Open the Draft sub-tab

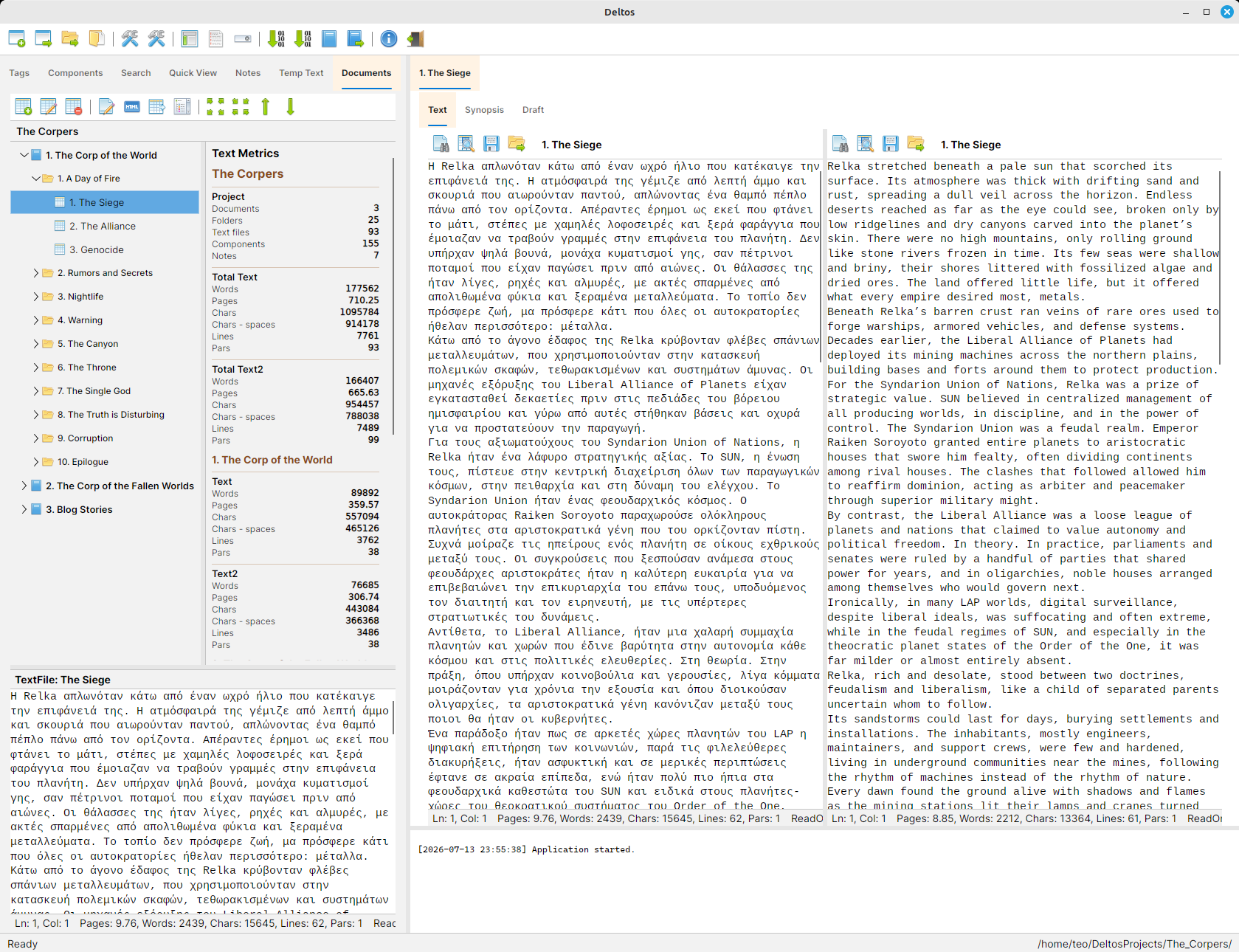pos(533,110)
